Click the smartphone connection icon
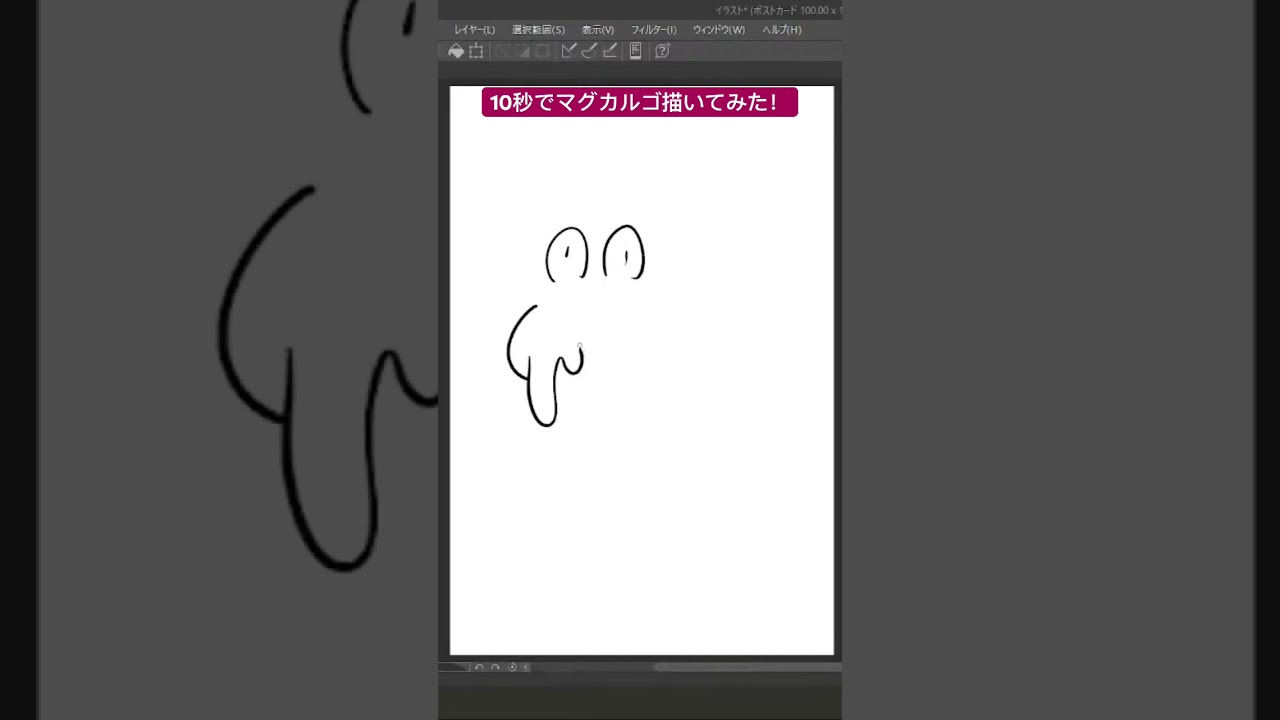The width and height of the screenshot is (1280, 720). 635,51
